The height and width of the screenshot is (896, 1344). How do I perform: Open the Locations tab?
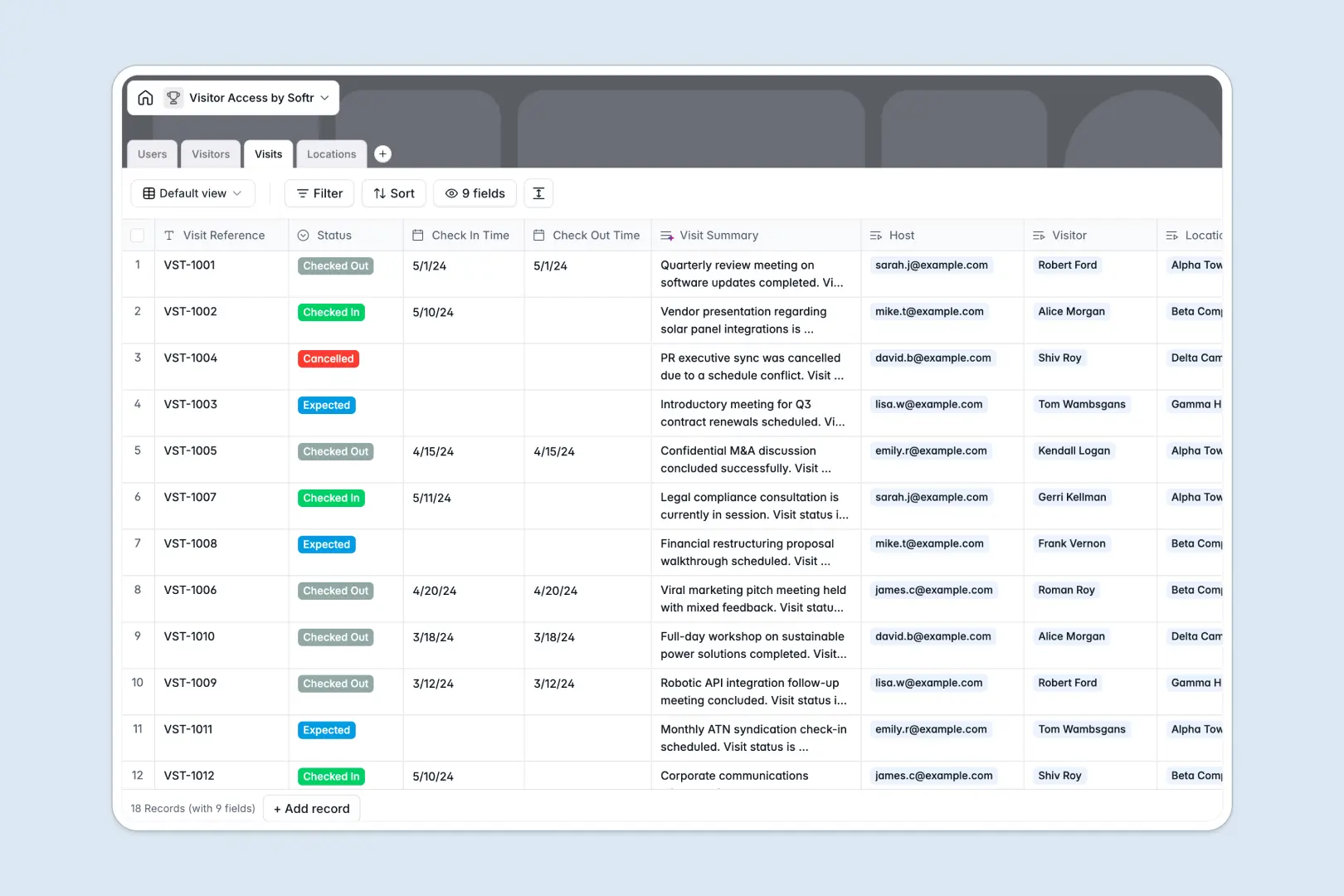point(331,153)
